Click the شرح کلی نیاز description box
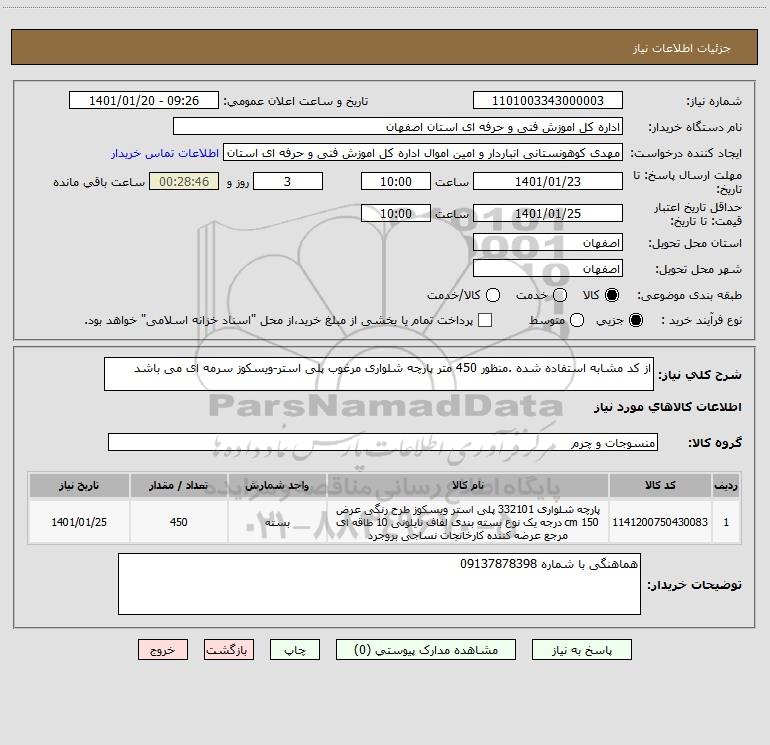This screenshot has height=745, width=770. (379, 374)
